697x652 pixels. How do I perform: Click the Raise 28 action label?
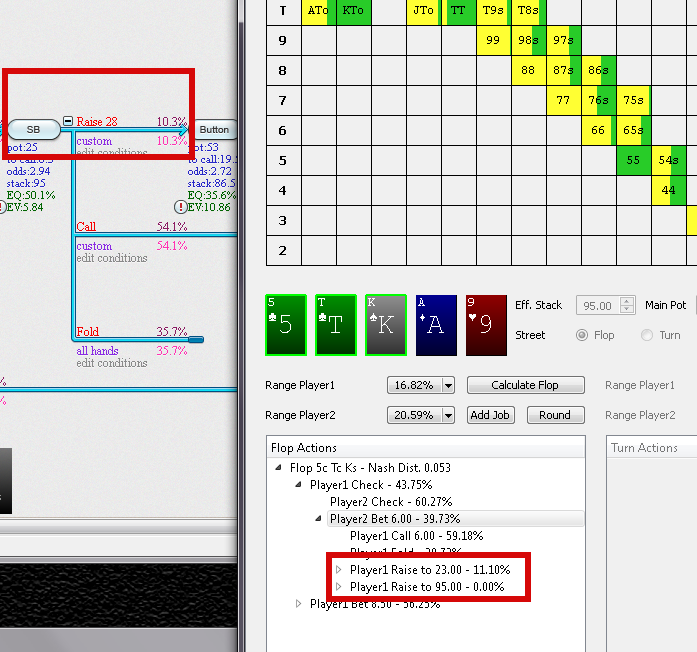pos(97,122)
